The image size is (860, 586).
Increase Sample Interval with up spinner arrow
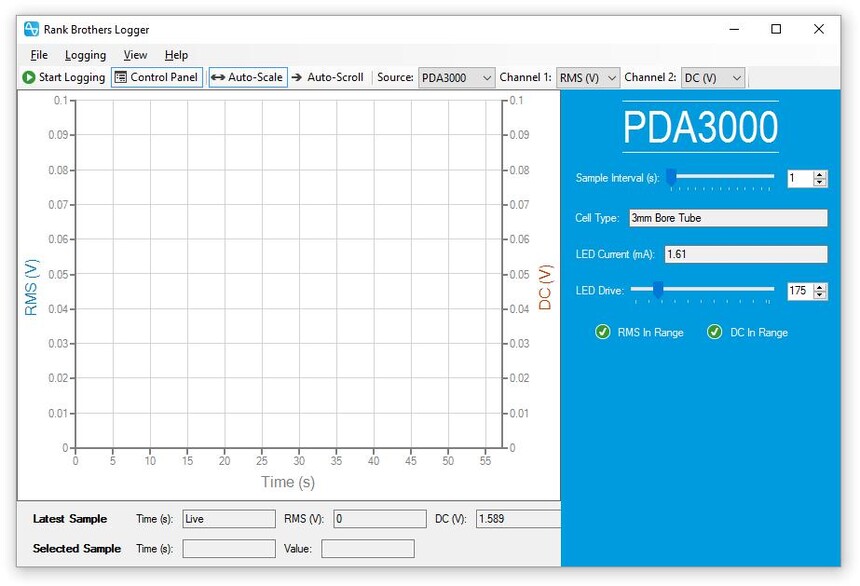819,174
